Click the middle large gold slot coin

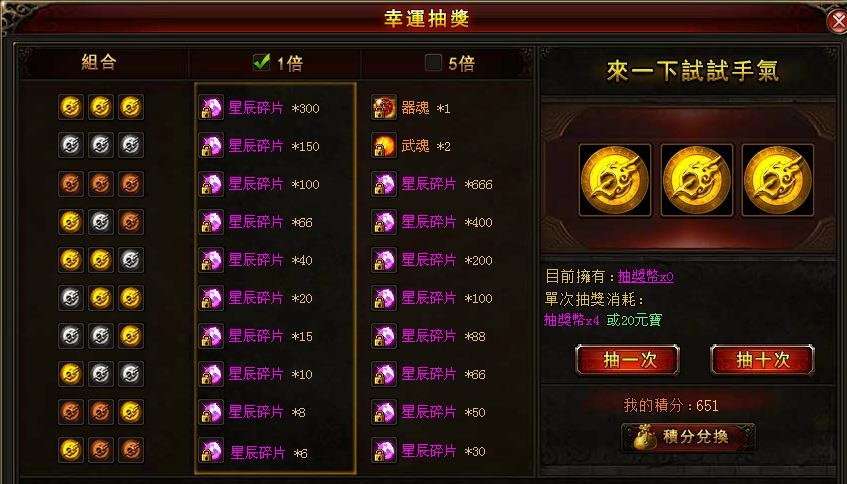tap(696, 180)
